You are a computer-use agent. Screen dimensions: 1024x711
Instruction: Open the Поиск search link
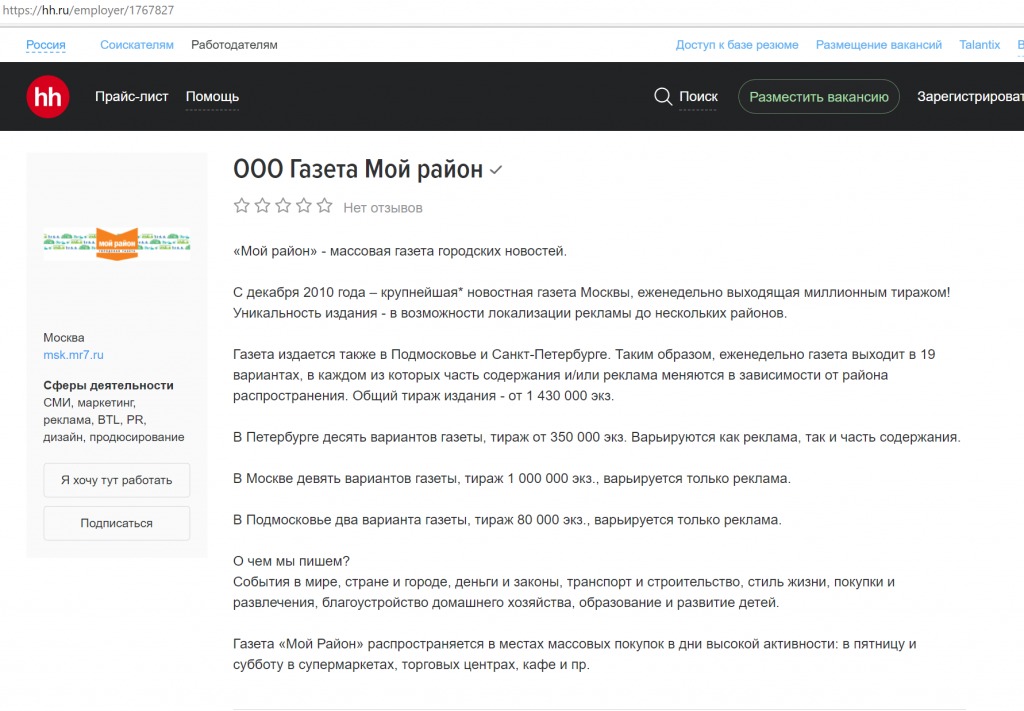pos(698,97)
